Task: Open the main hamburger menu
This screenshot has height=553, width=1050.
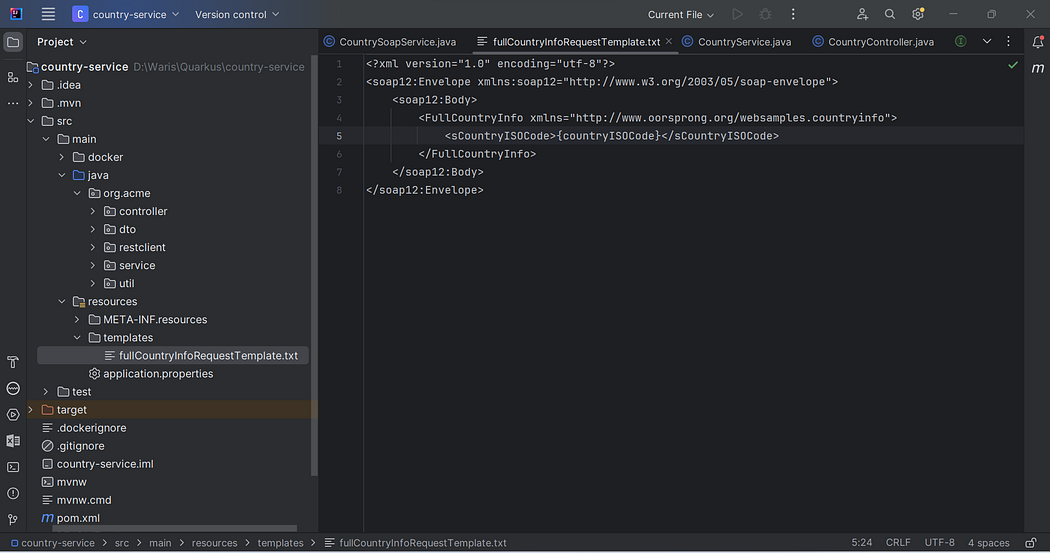Action: (x=48, y=14)
